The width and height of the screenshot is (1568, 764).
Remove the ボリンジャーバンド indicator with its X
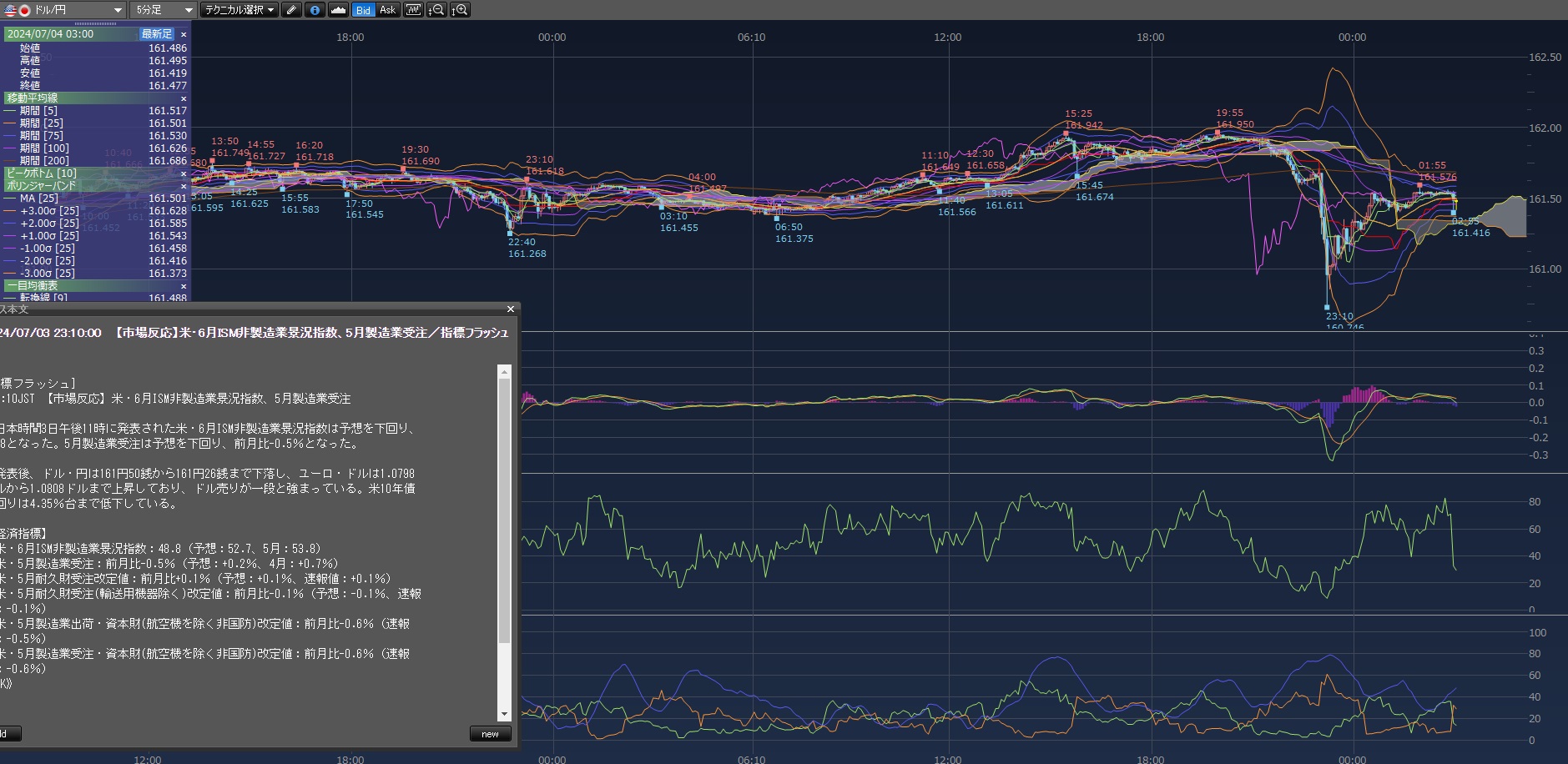184,186
